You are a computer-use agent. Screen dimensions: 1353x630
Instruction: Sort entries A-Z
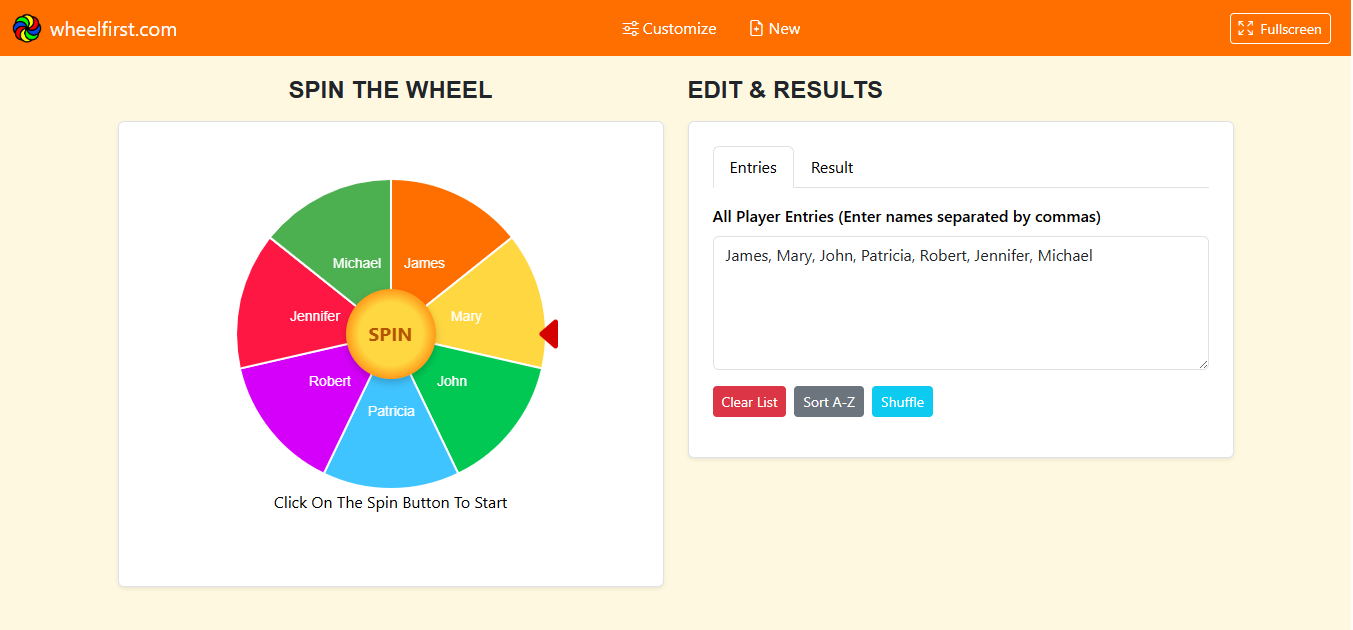[829, 402]
